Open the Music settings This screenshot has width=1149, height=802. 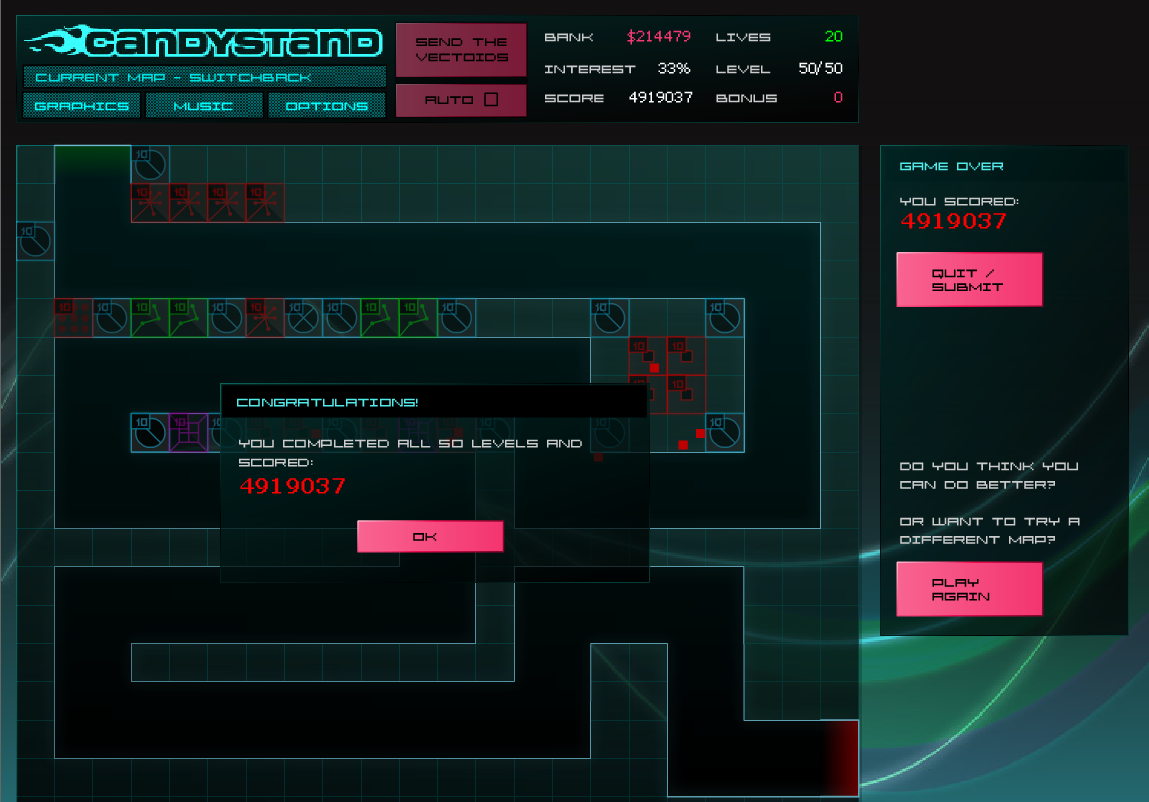pyautogui.click(x=204, y=106)
